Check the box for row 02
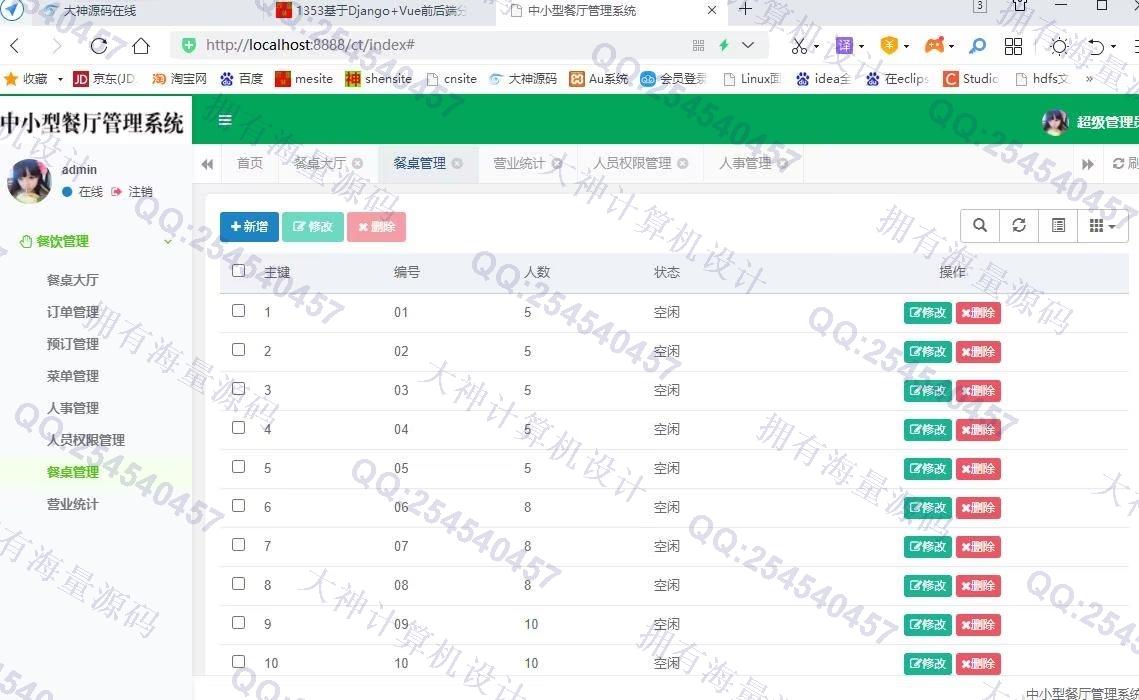The width and height of the screenshot is (1139, 700). [238, 349]
